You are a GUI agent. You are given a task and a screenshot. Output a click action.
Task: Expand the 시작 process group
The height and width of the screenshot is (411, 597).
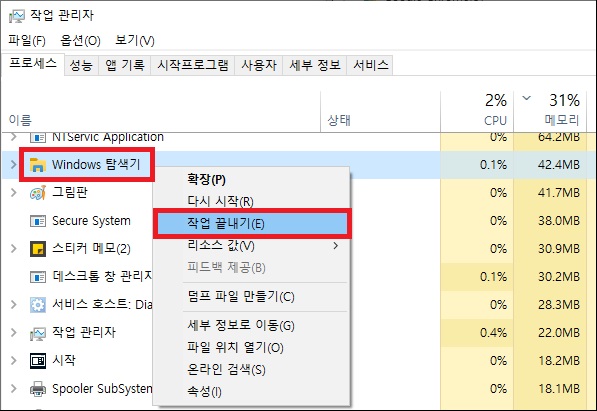14,360
